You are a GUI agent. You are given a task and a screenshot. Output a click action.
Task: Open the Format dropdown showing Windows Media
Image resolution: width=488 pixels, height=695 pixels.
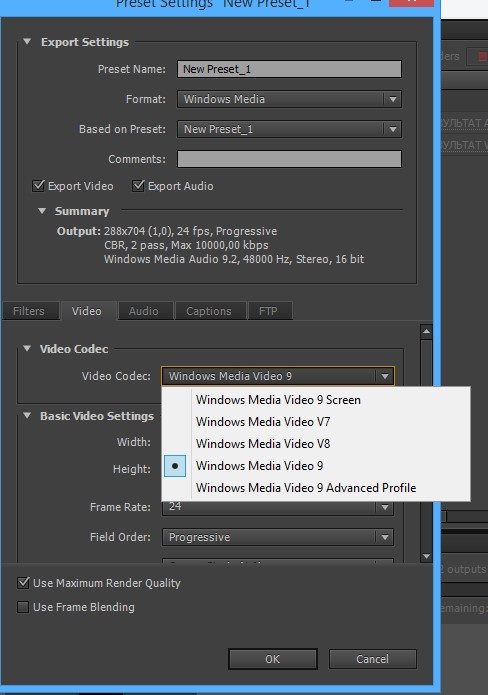289,99
